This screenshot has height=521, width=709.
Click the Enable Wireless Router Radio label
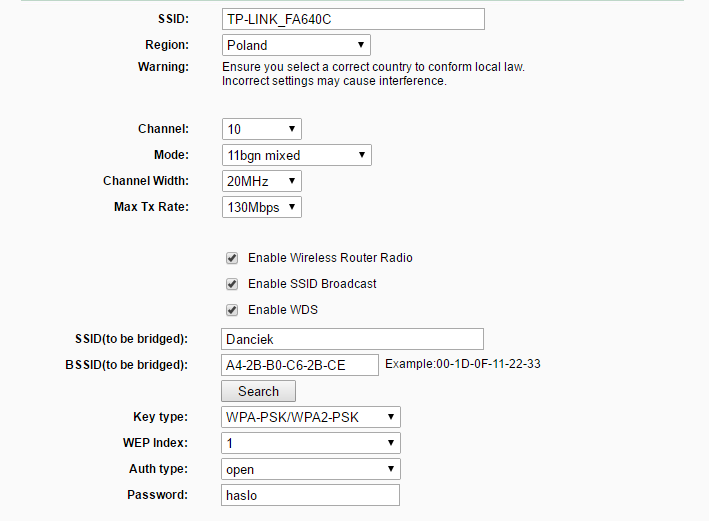pos(330,258)
